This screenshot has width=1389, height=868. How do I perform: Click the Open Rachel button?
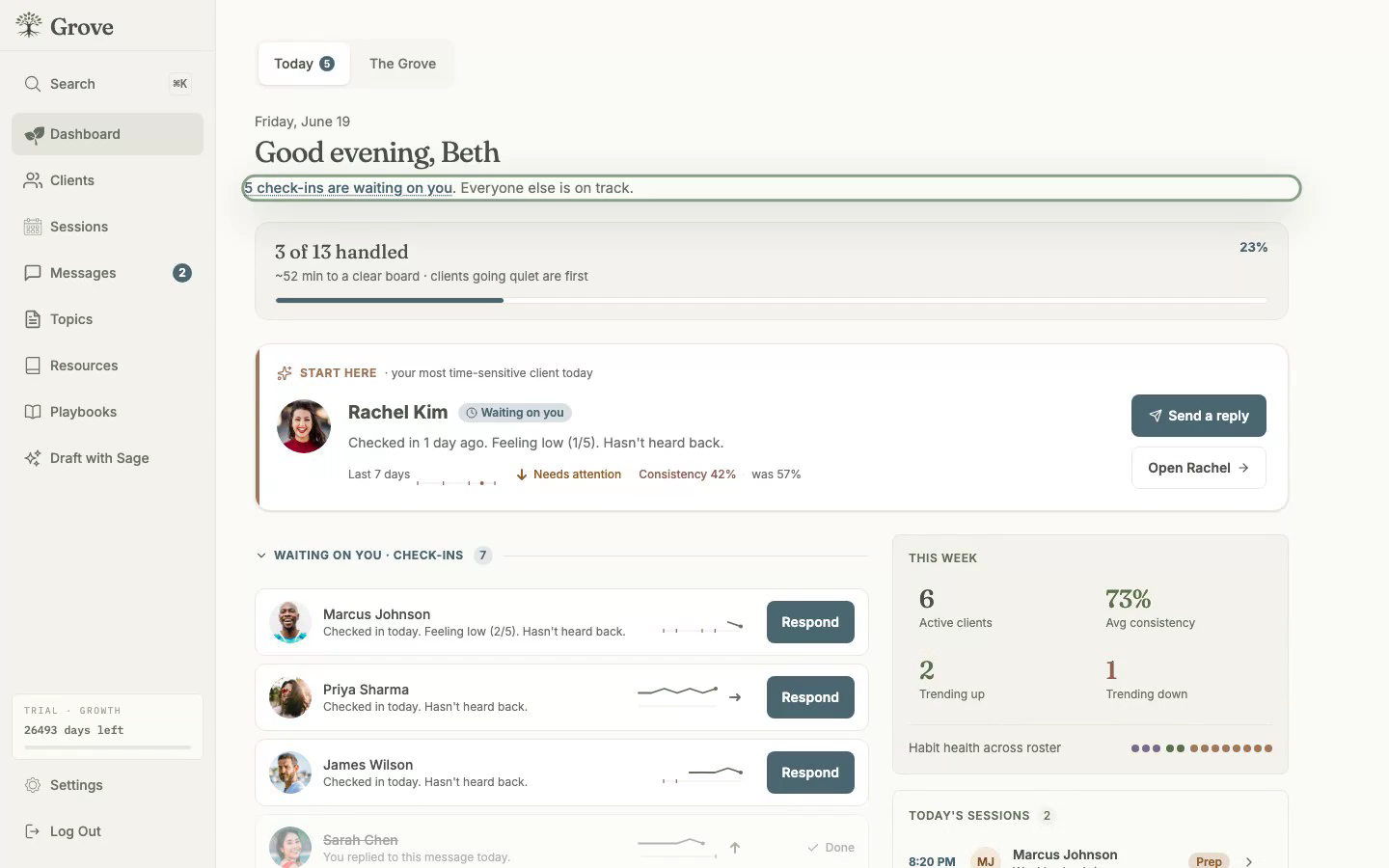1198,468
